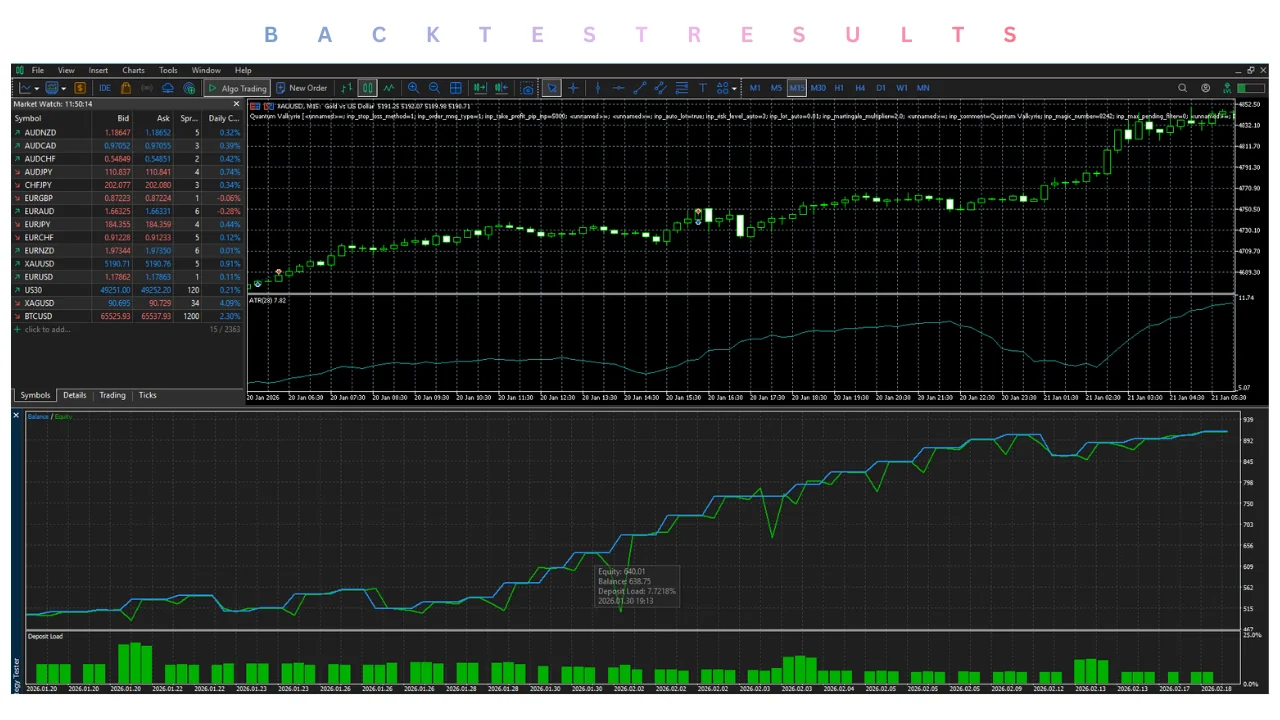Switch to the Ticks tab
Image resolution: width=1280 pixels, height=720 pixels.
[x=147, y=395]
